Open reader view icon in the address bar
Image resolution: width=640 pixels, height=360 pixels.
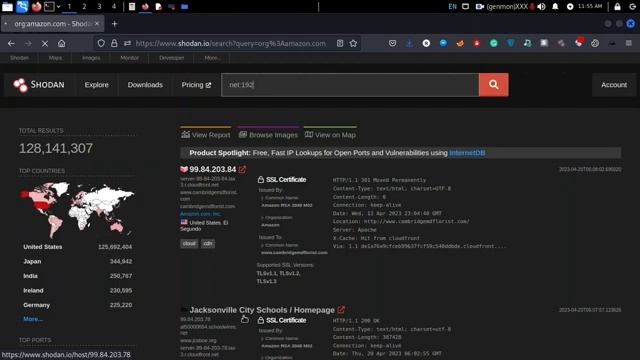(x=340, y=43)
